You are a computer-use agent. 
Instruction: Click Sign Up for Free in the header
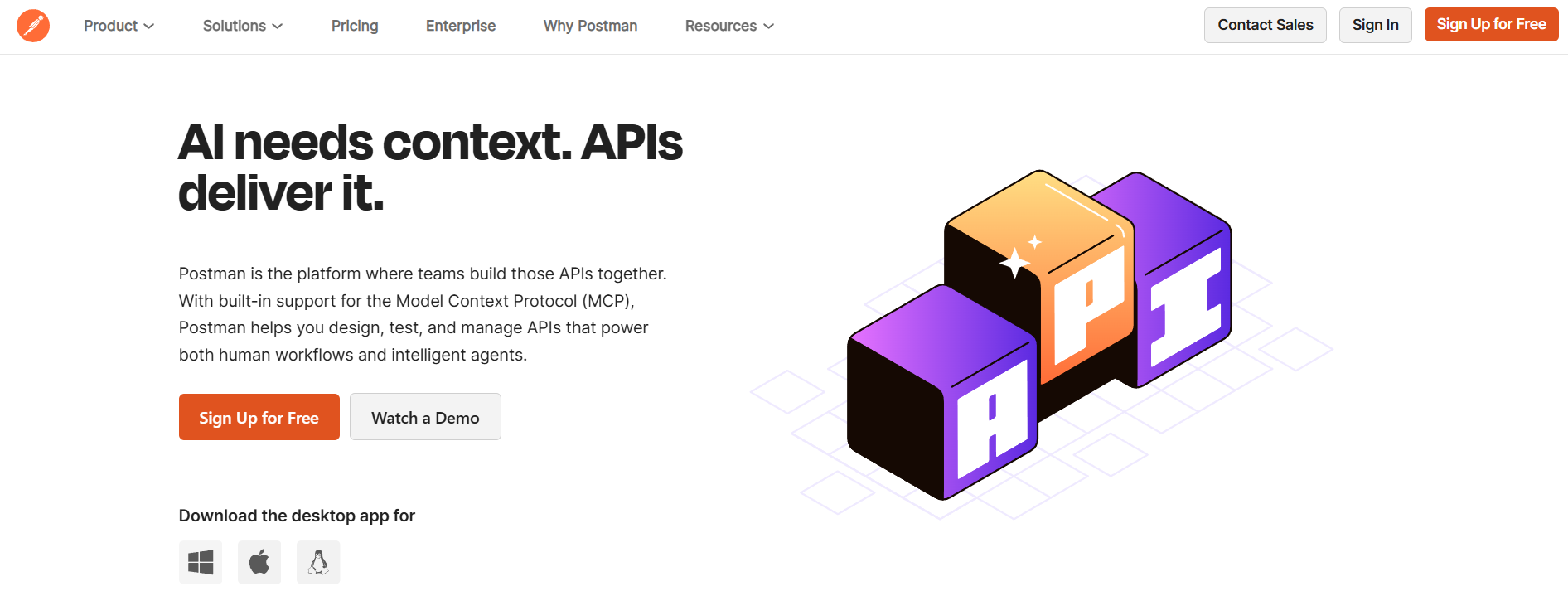tap(1491, 25)
